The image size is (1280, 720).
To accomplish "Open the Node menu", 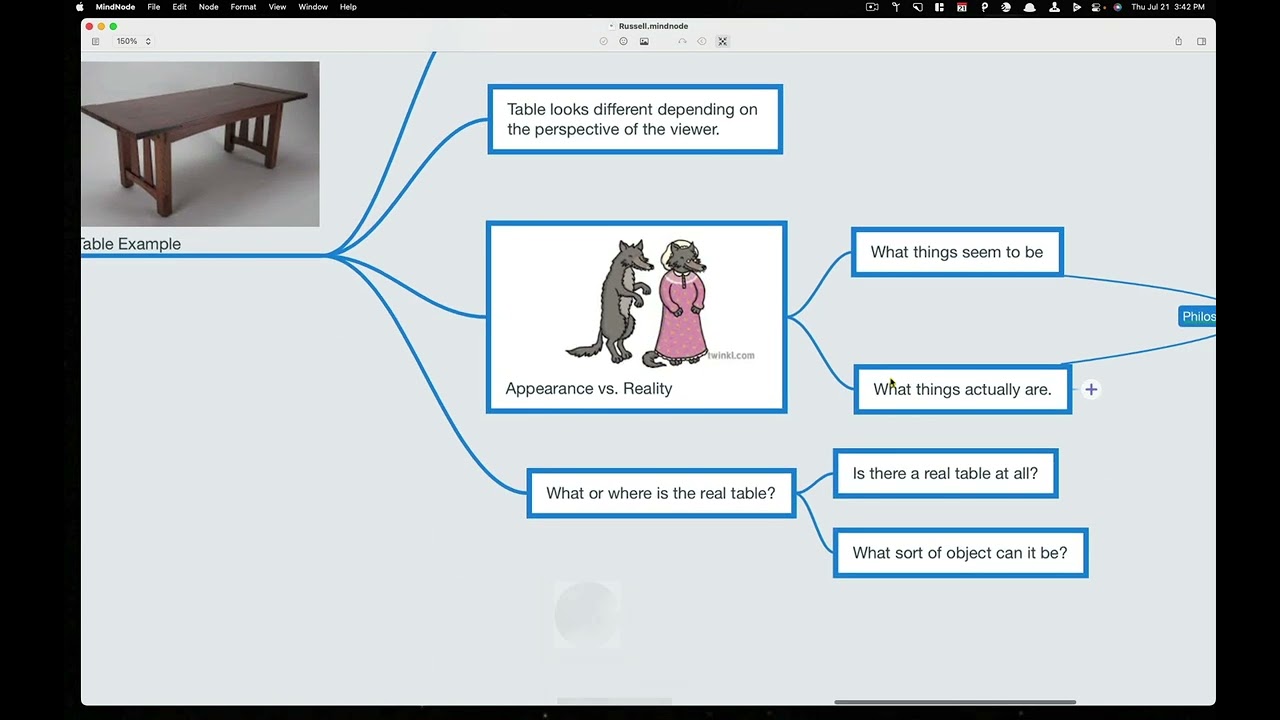I will coord(208,7).
